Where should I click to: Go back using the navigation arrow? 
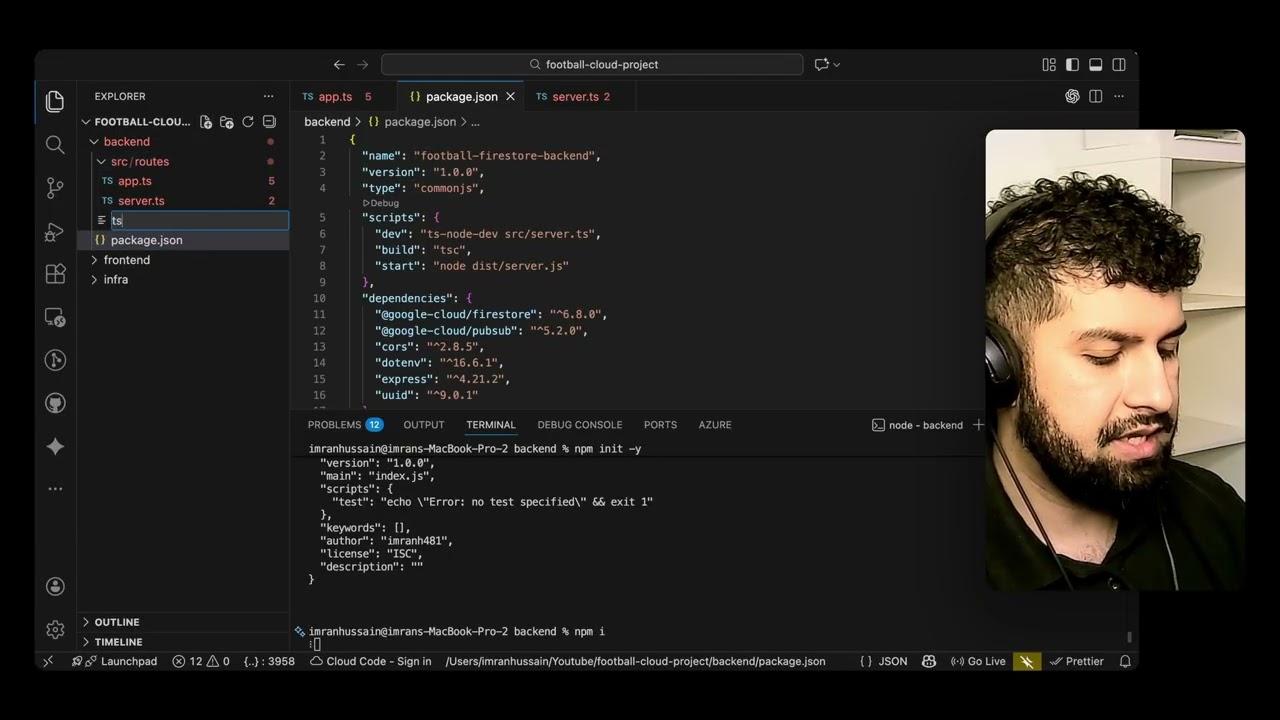pos(339,64)
